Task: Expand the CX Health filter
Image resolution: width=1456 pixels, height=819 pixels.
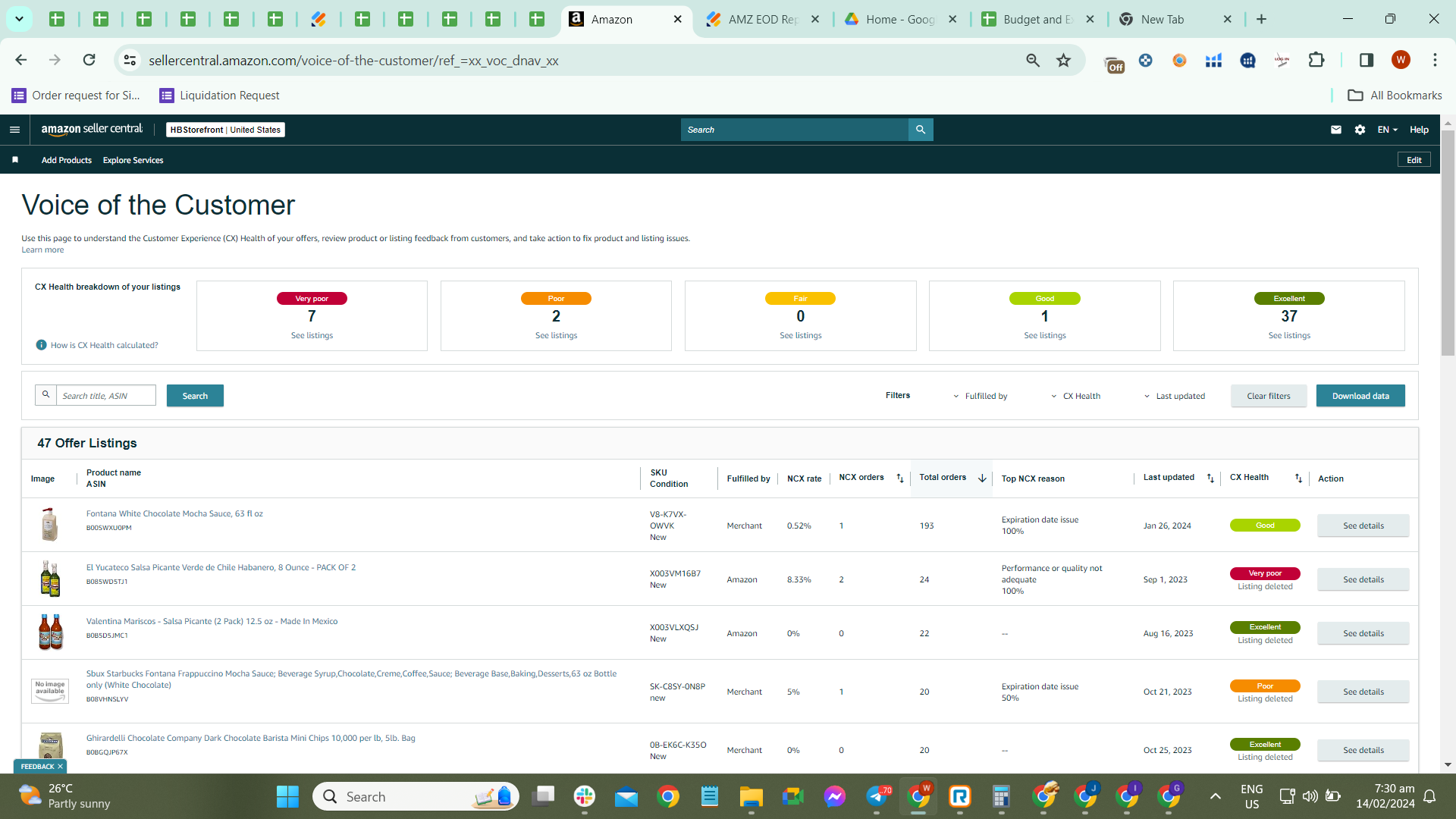Action: [x=1076, y=396]
